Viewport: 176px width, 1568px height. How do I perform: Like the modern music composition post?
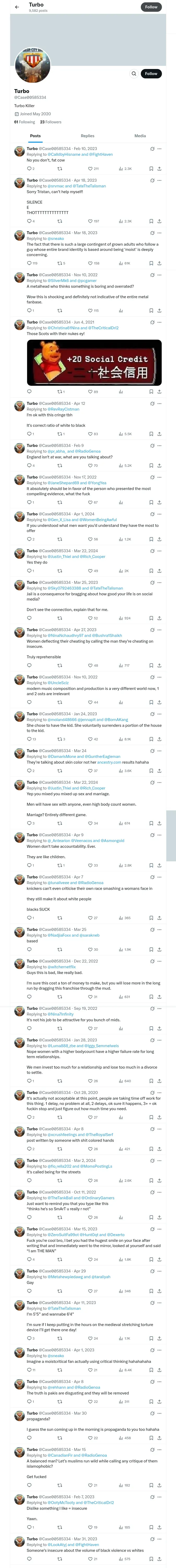click(90, 702)
